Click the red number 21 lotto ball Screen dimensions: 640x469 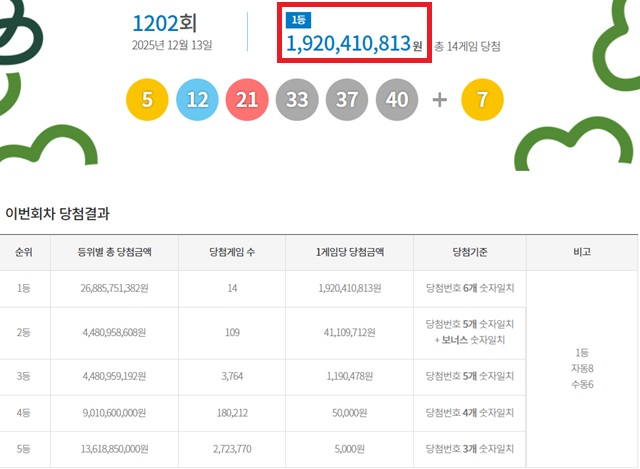point(247,100)
